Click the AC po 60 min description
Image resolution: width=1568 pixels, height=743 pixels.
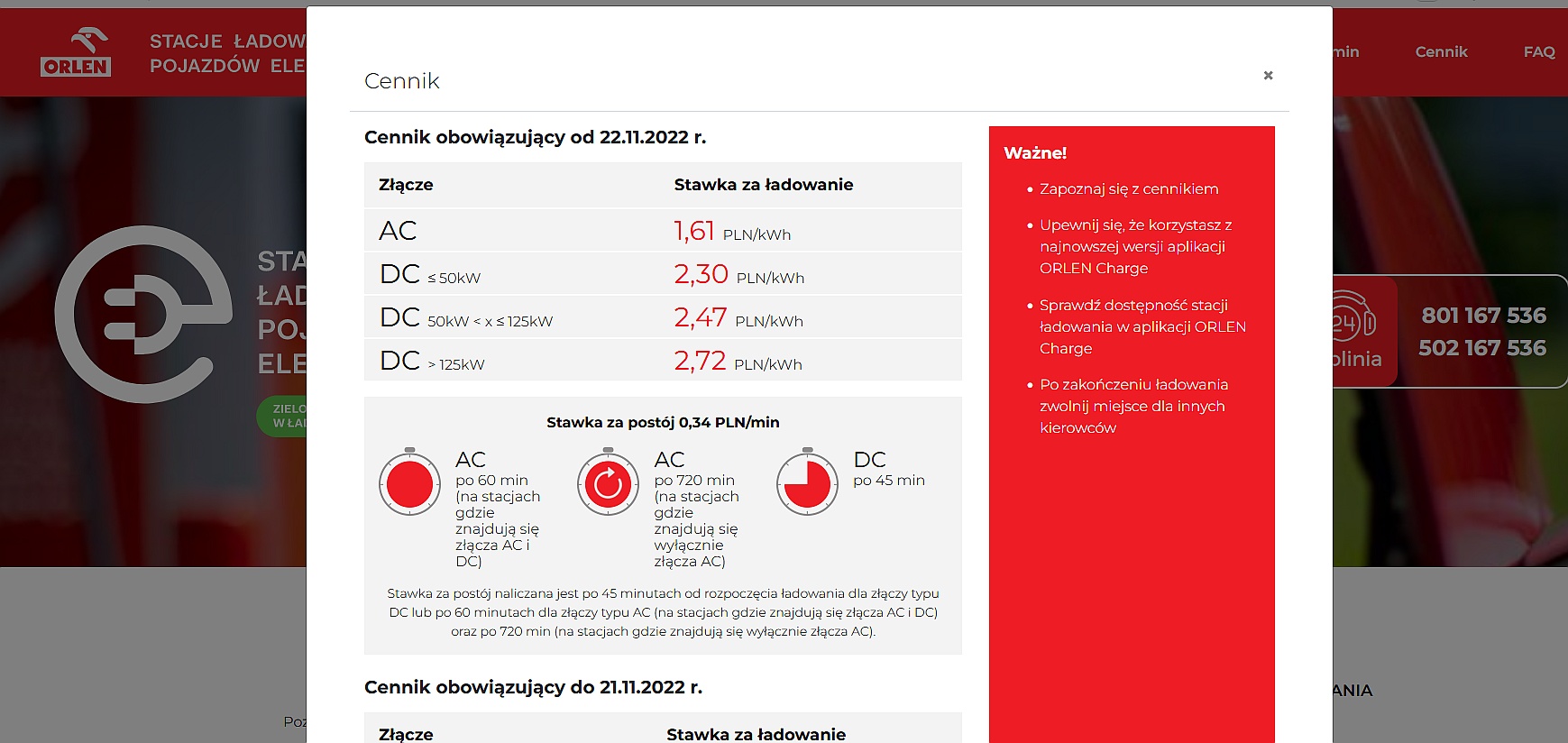point(498,509)
